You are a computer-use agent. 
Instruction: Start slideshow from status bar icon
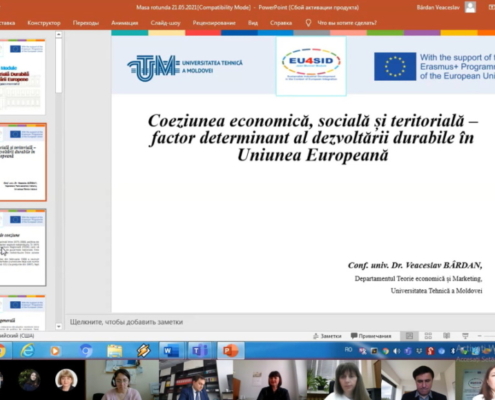click(465, 336)
